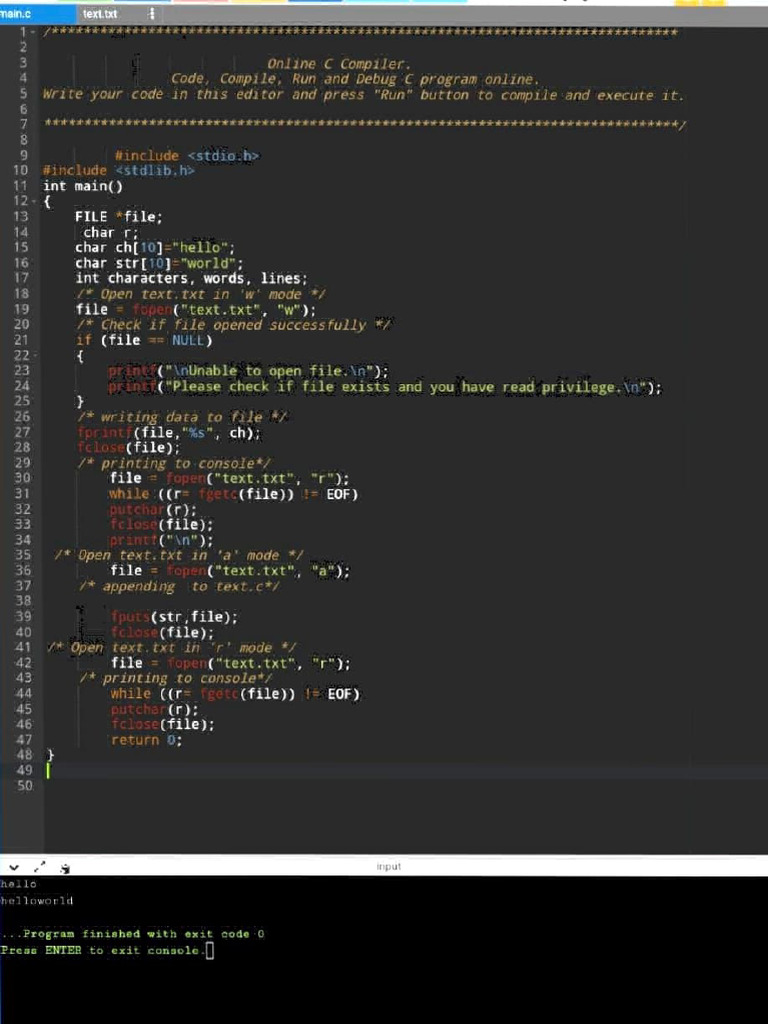Click the fopen("text.txt", "a") line
Screen dimensions: 768x1024
coord(230,571)
